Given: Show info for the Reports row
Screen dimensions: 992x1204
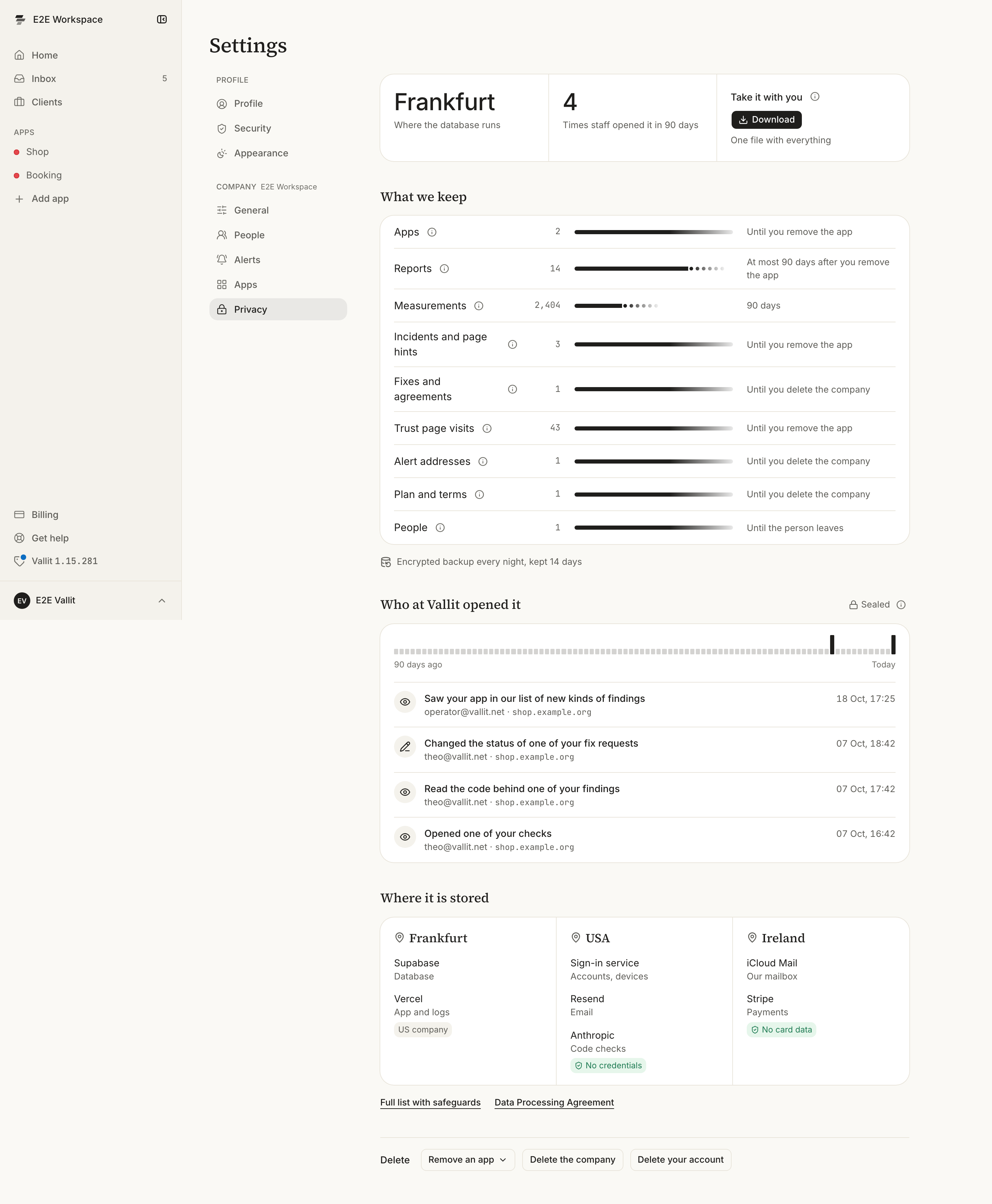Looking at the screenshot, I should pos(444,269).
